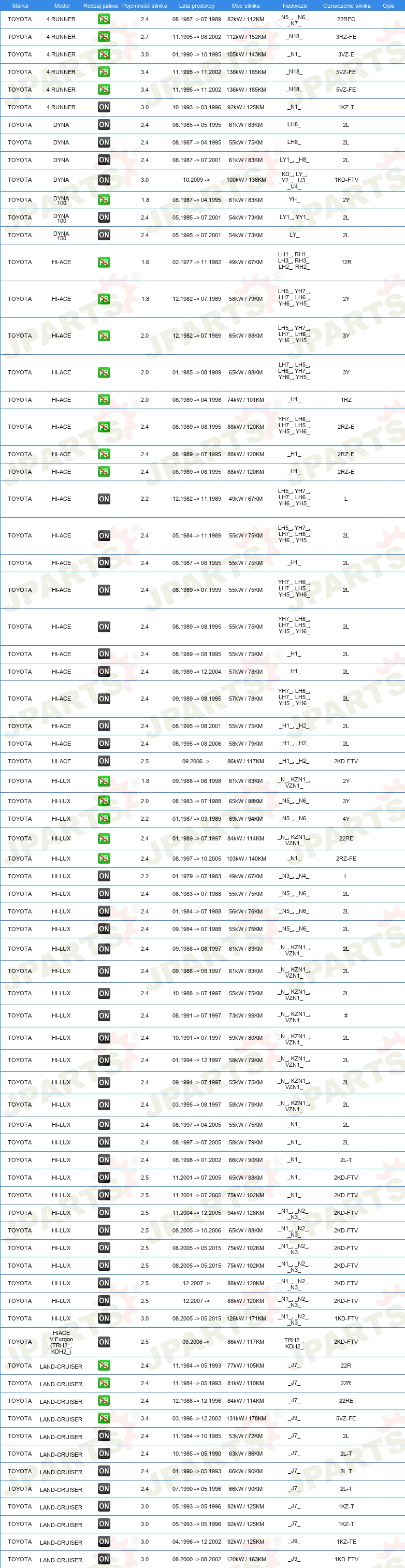Click the Rodzaj paliwa column header
This screenshot has width=405, height=1568.
[100, 6]
